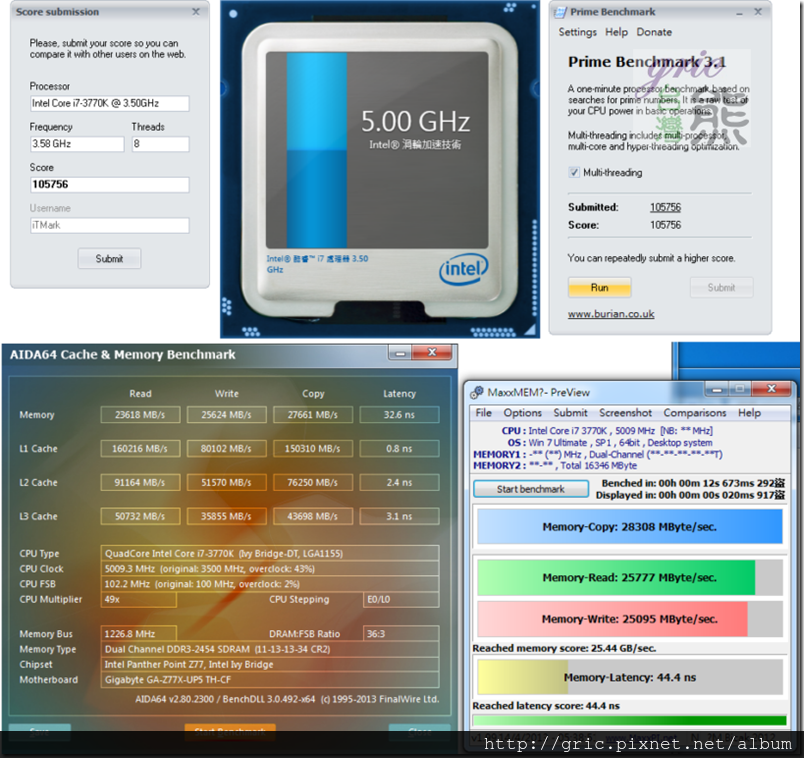Open the Options menu in MaxxMEM

pos(522,413)
